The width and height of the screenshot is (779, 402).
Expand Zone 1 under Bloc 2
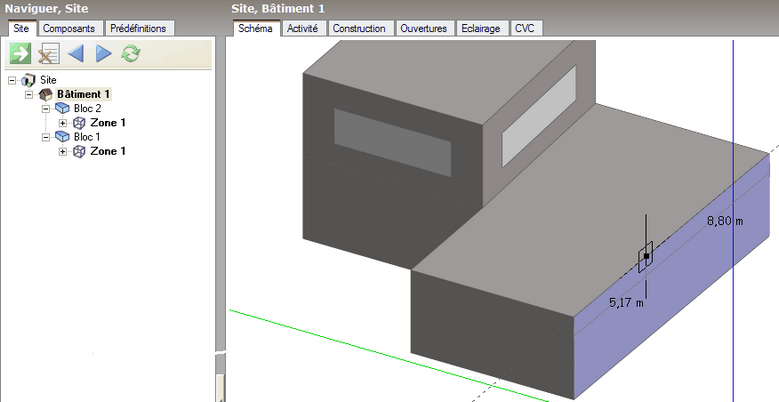[63, 123]
